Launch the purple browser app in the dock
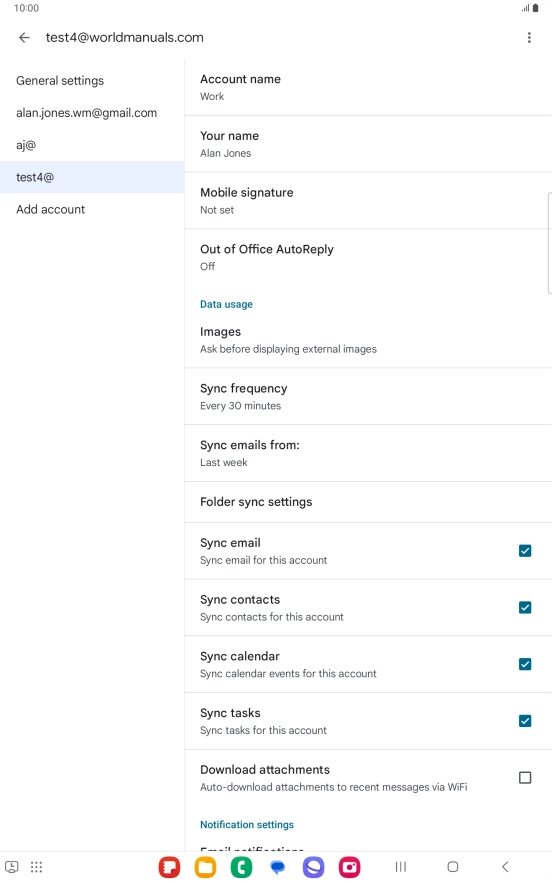Screen dimensions: 552x883 pyautogui.click(x=314, y=867)
